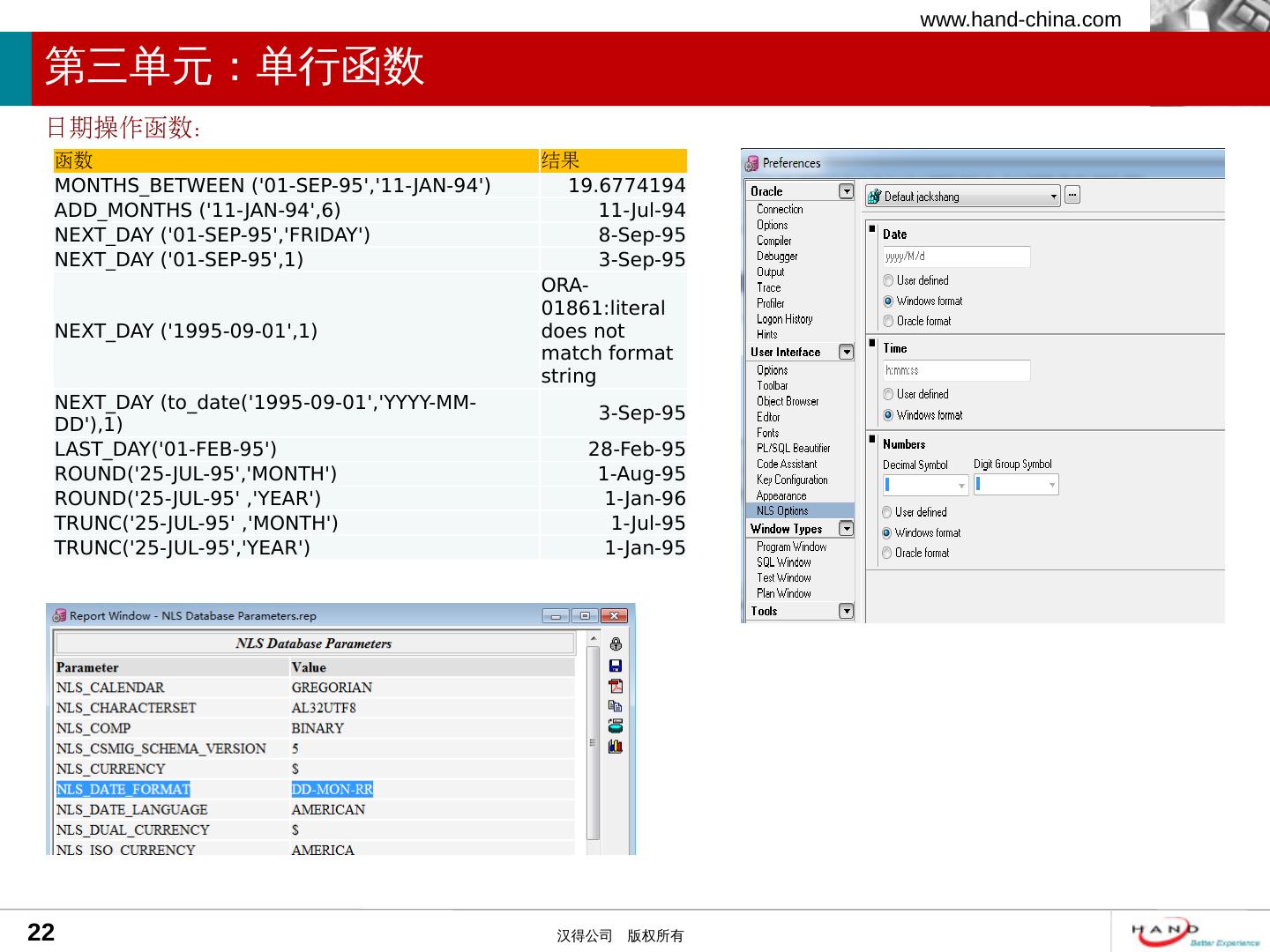Click the Report Window title bar icon

coord(59,616)
